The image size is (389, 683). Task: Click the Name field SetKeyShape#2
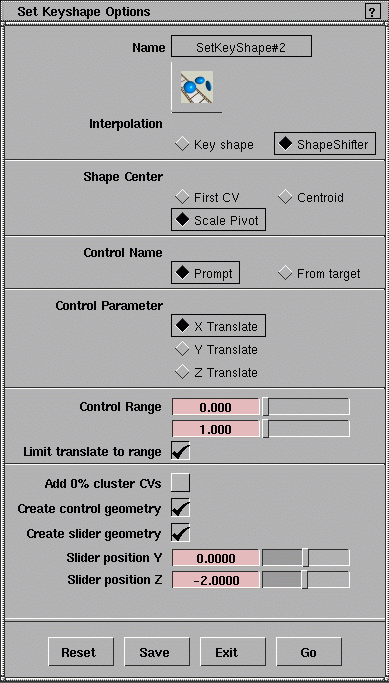point(241,47)
